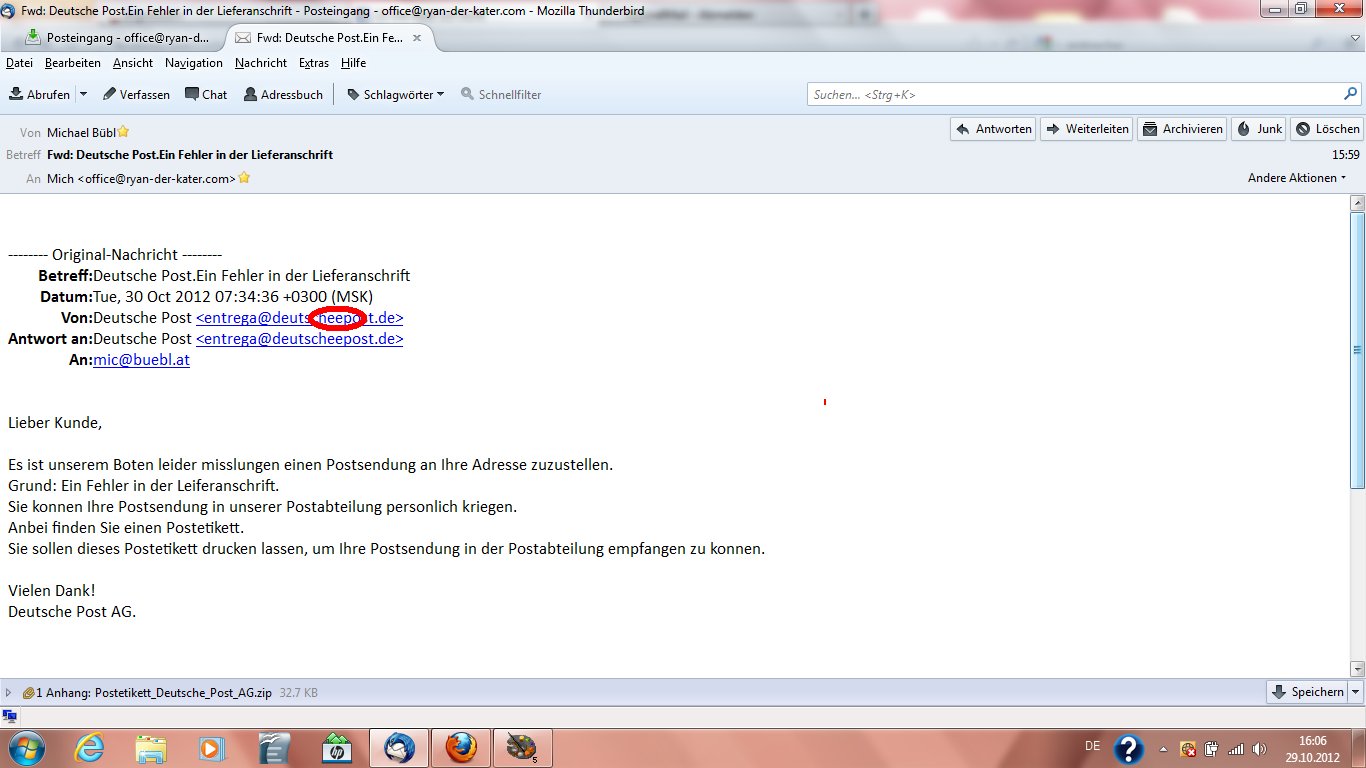1366x768 pixels.
Task: Click the power plug tray icon
Action: (1211, 749)
